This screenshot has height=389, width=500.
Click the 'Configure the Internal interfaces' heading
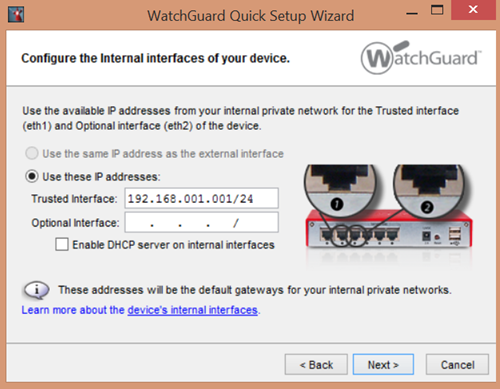pyautogui.click(x=155, y=58)
